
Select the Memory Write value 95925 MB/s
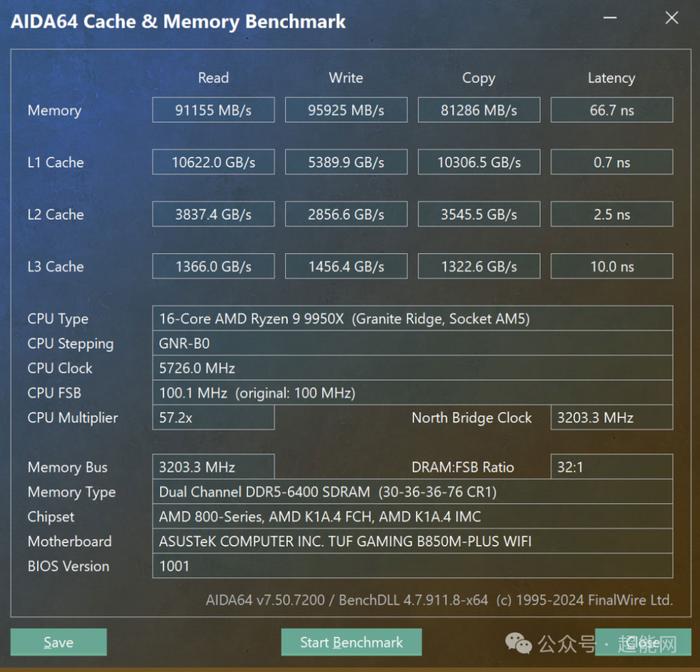pos(346,110)
